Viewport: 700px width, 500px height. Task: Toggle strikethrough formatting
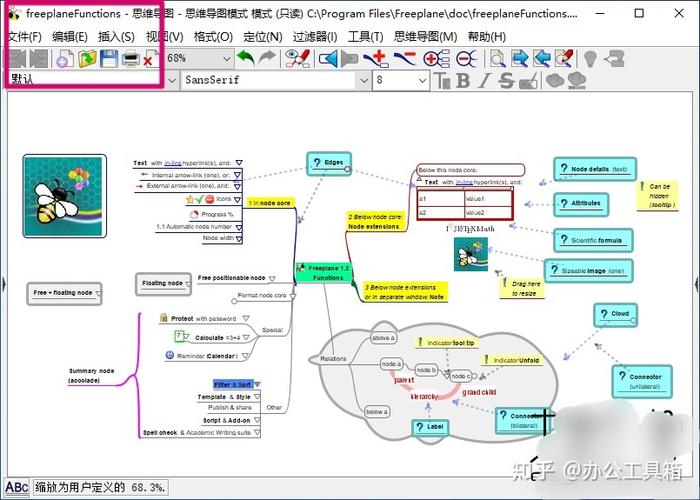coord(506,81)
